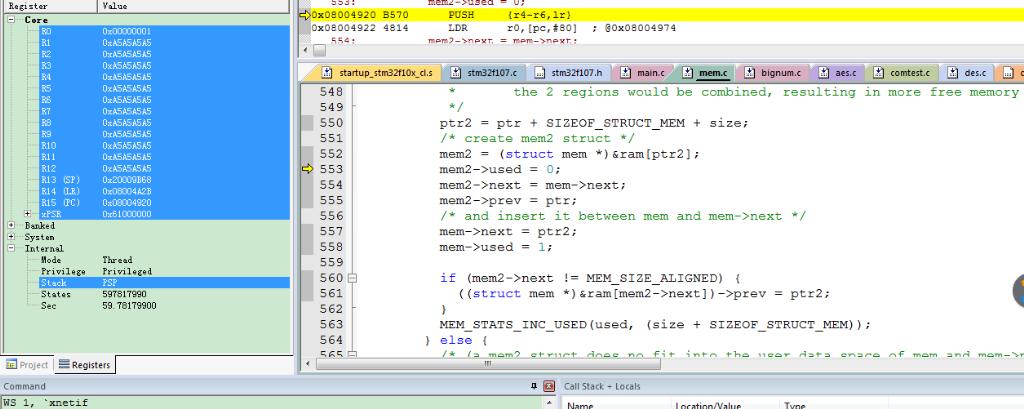
Task: Pin the Command window
Action: coord(534,386)
